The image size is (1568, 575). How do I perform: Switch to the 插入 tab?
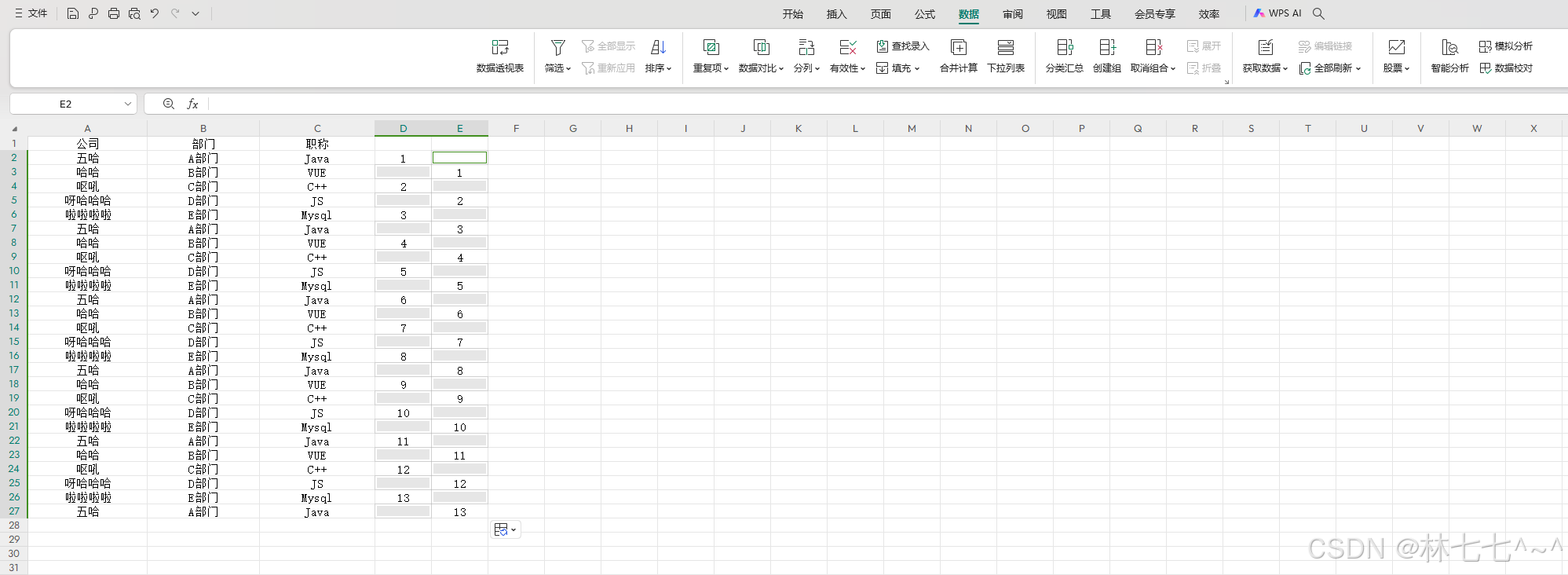837,14
